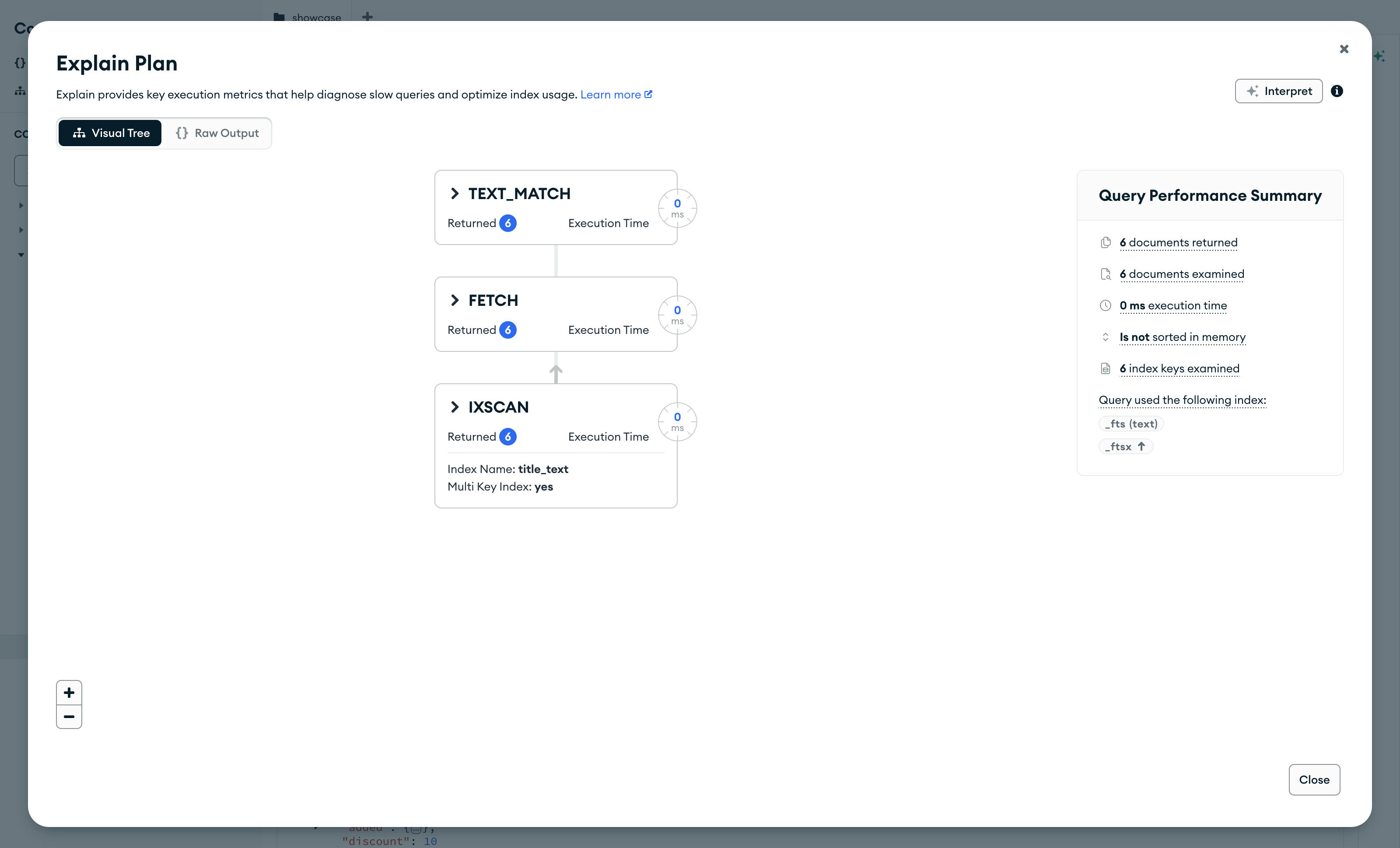Click the Returned 6 badge in FETCH
The height and width of the screenshot is (848, 1400).
(508, 330)
